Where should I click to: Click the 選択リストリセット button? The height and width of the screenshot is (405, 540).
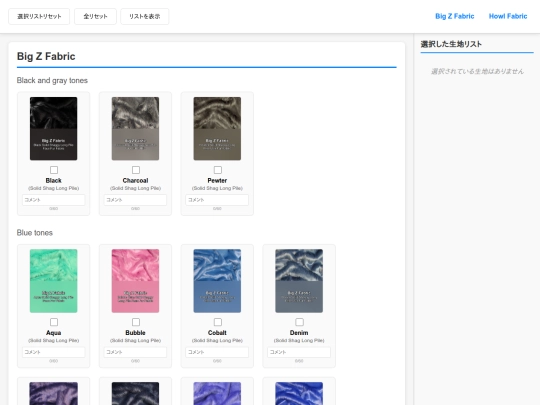click(39, 16)
